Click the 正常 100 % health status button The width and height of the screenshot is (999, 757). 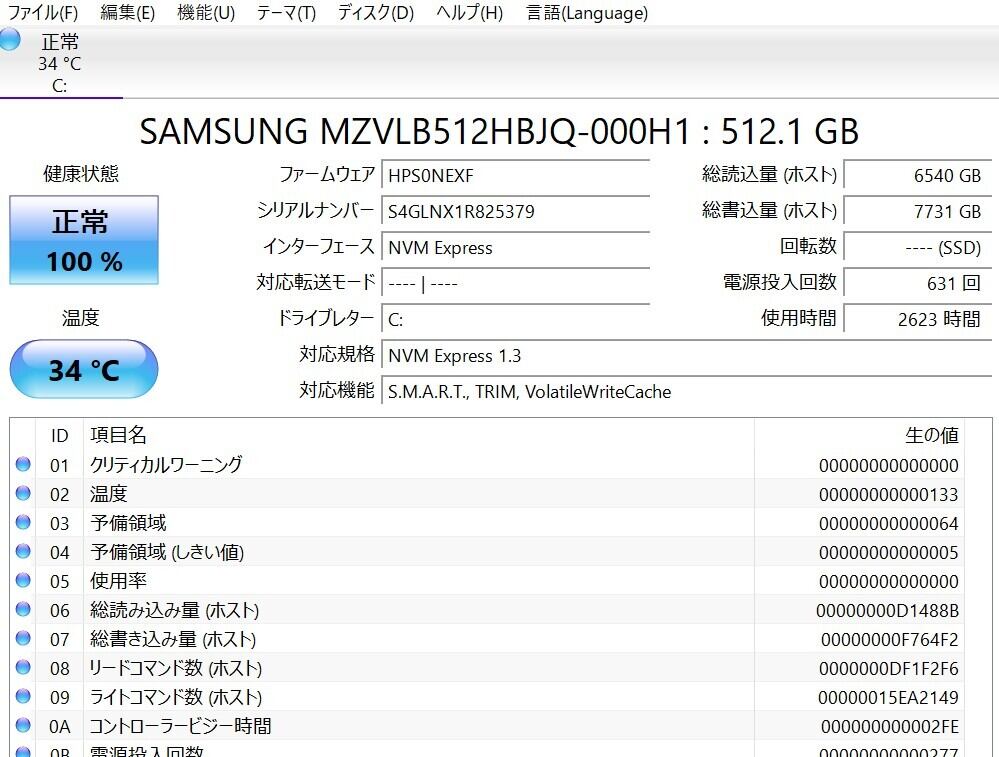pos(84,240)
